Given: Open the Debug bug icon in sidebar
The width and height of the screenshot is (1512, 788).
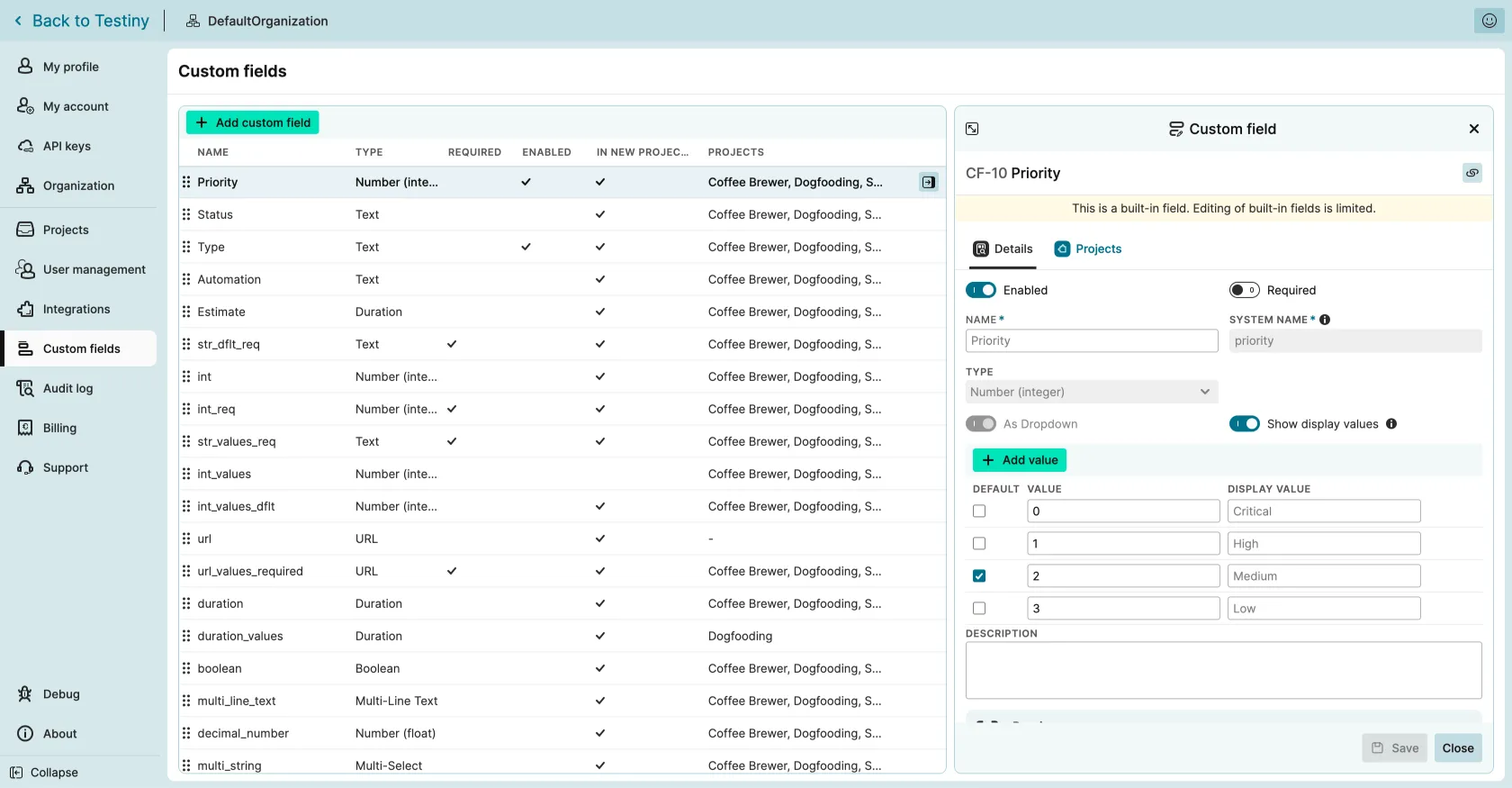Looking at the screenshot, I should [x=25, y=694].
